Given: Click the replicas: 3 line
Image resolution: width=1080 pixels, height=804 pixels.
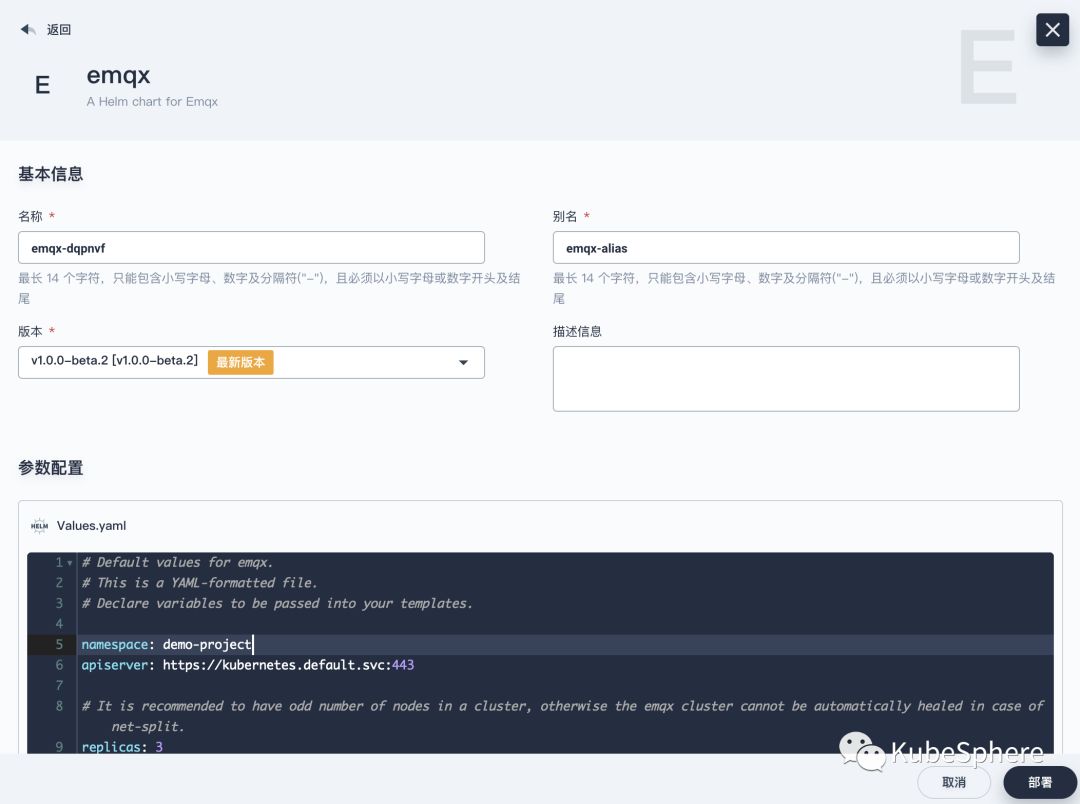Looking at the screenshot, I should pyautogui.click(x=122, y=747).
